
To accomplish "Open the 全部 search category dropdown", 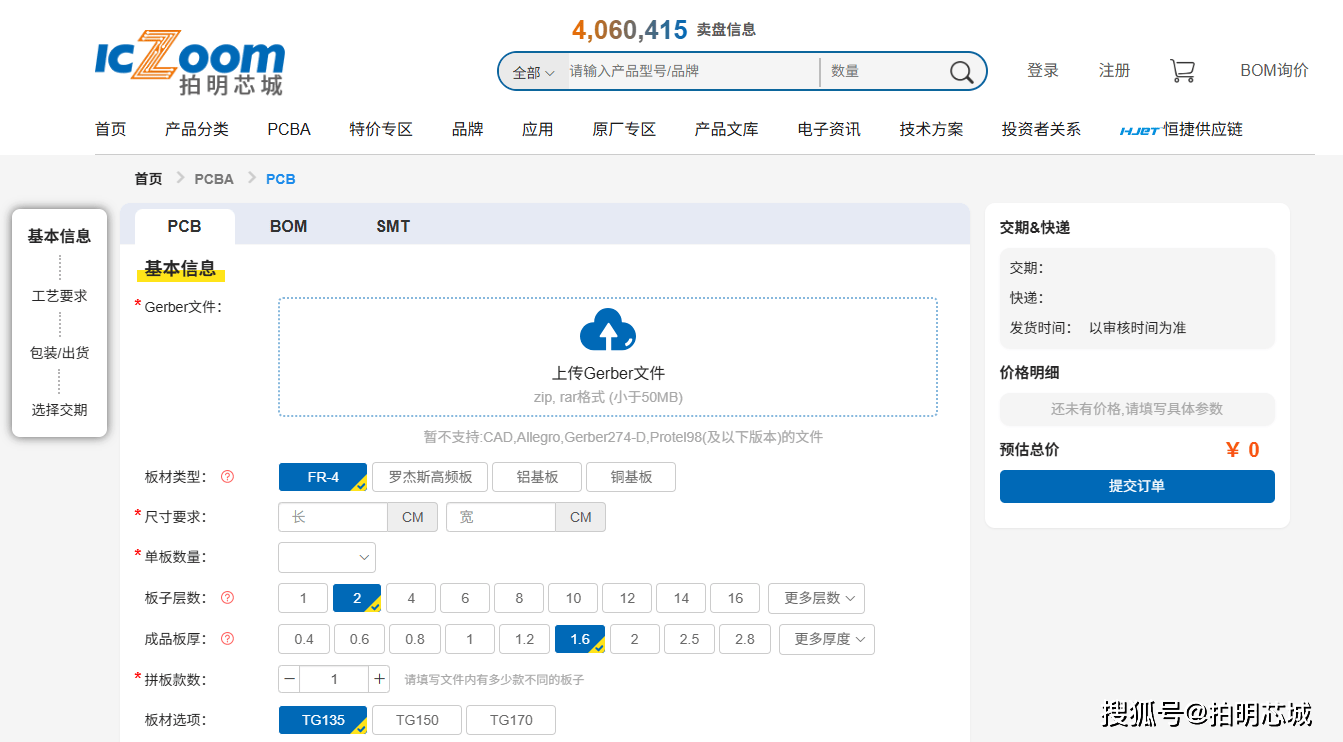I will pyautogui.click(x=533, y=72).
